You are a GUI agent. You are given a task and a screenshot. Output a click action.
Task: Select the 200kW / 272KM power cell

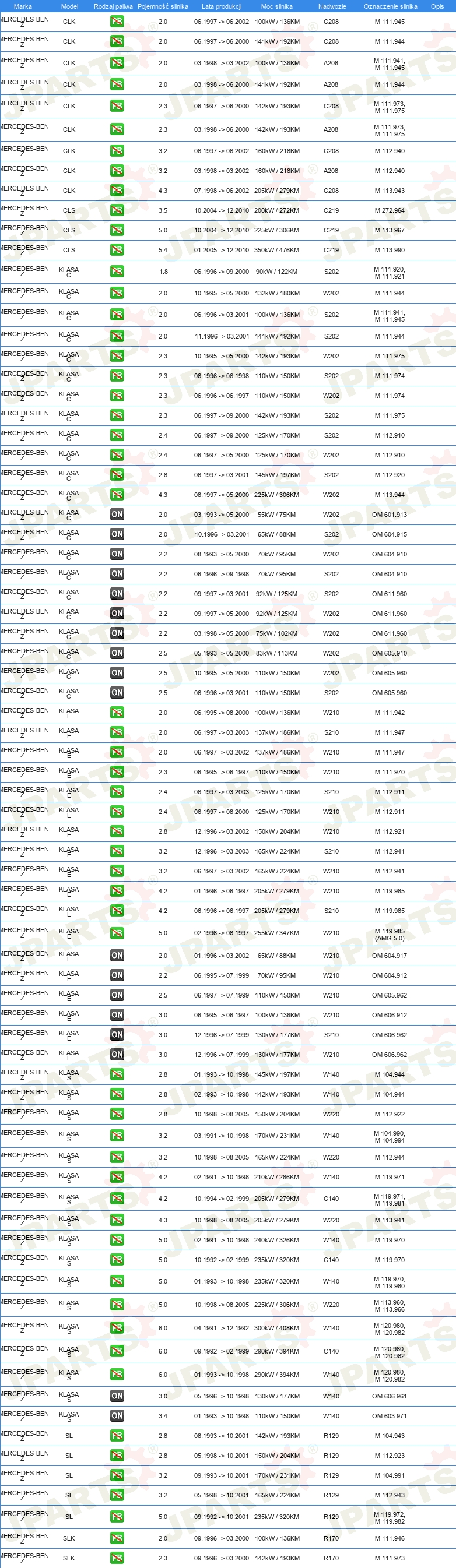[x=277, y=210]
